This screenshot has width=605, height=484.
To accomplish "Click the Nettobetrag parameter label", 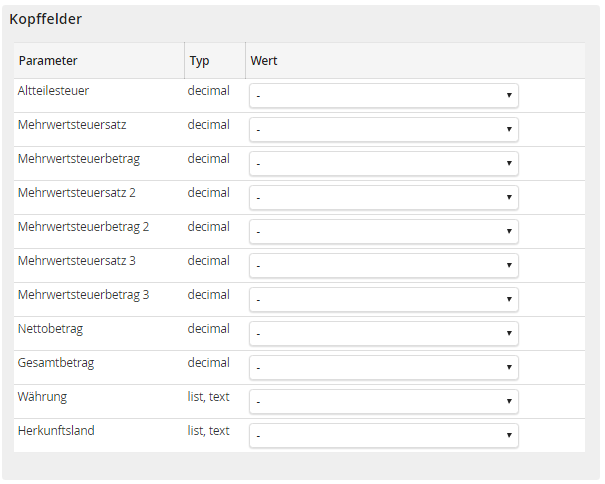I will (50, 329).
